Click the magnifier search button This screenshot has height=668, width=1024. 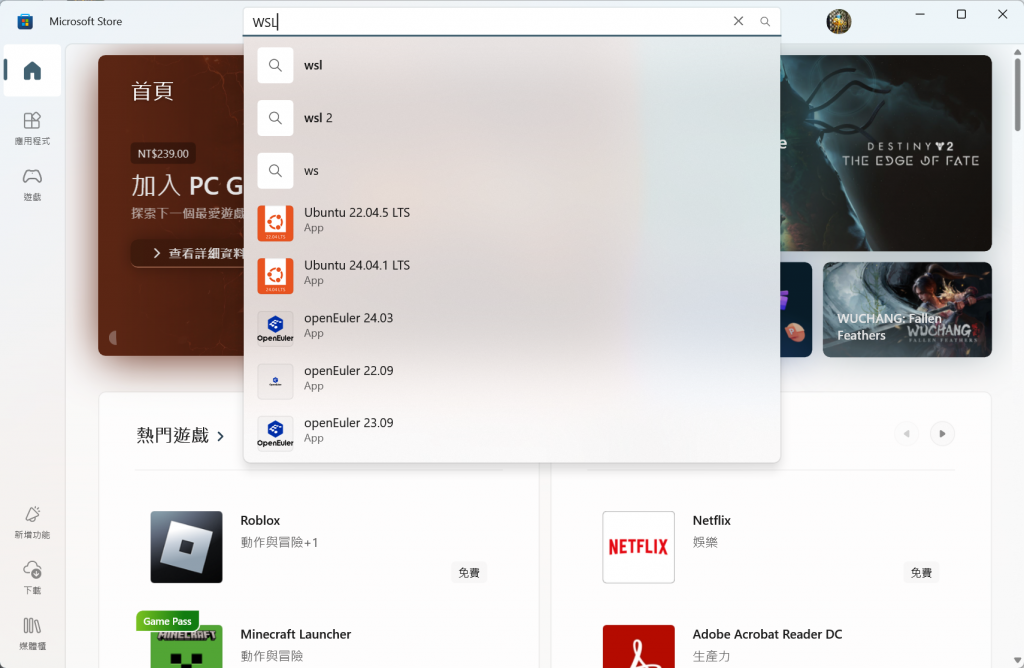[x=765, y=22]
